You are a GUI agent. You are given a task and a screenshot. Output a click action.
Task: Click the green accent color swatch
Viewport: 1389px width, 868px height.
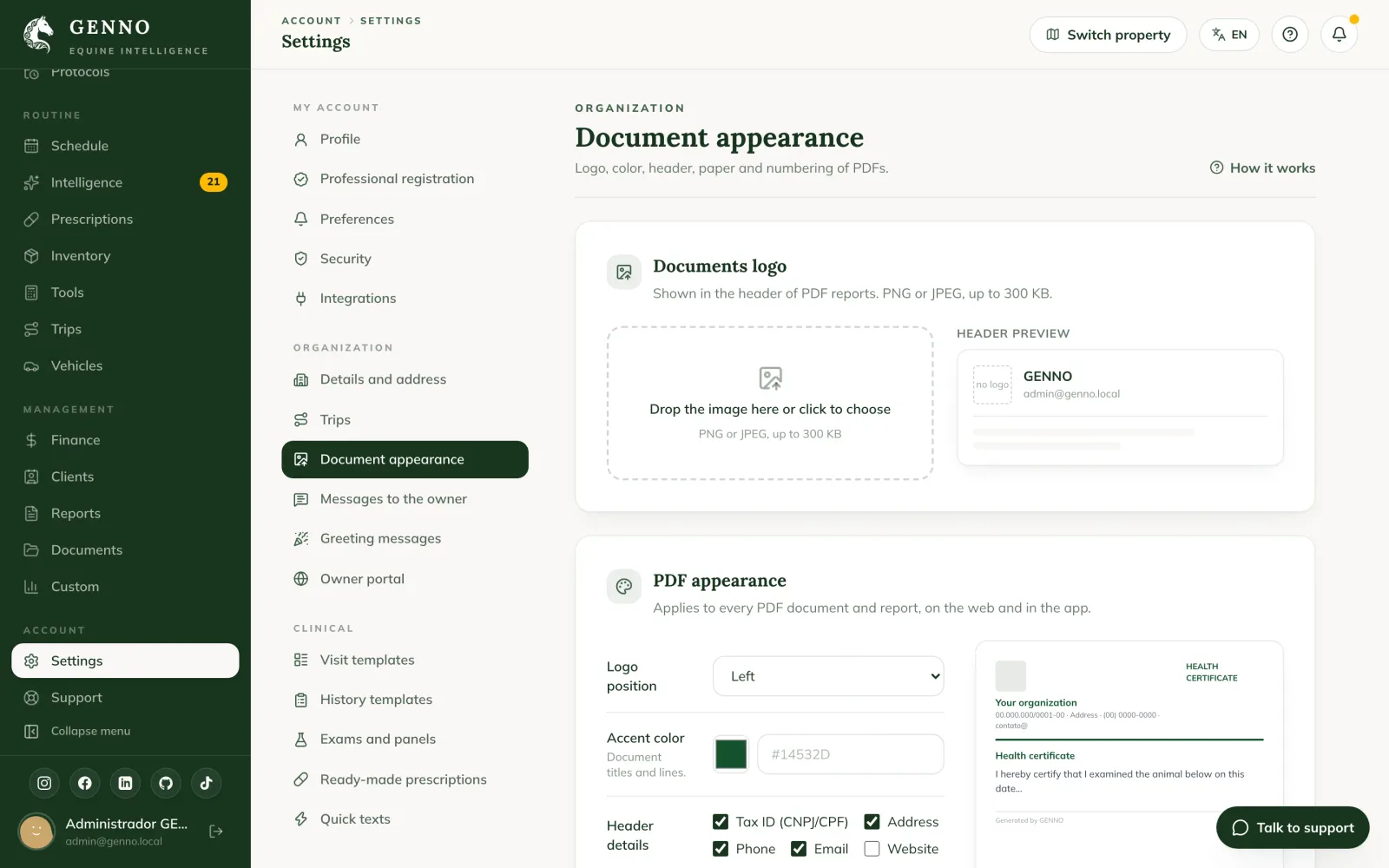731,754
